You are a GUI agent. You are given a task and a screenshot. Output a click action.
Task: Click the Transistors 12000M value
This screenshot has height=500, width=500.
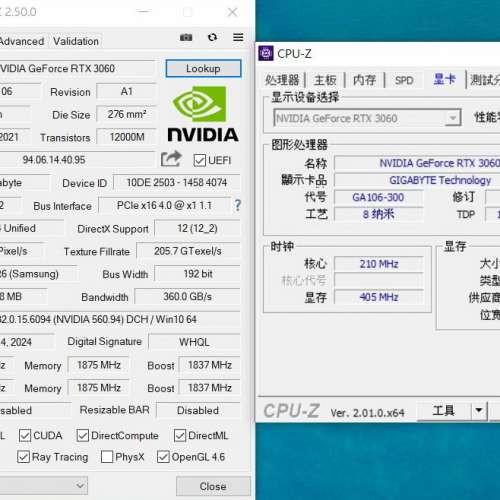click(126, 137)
